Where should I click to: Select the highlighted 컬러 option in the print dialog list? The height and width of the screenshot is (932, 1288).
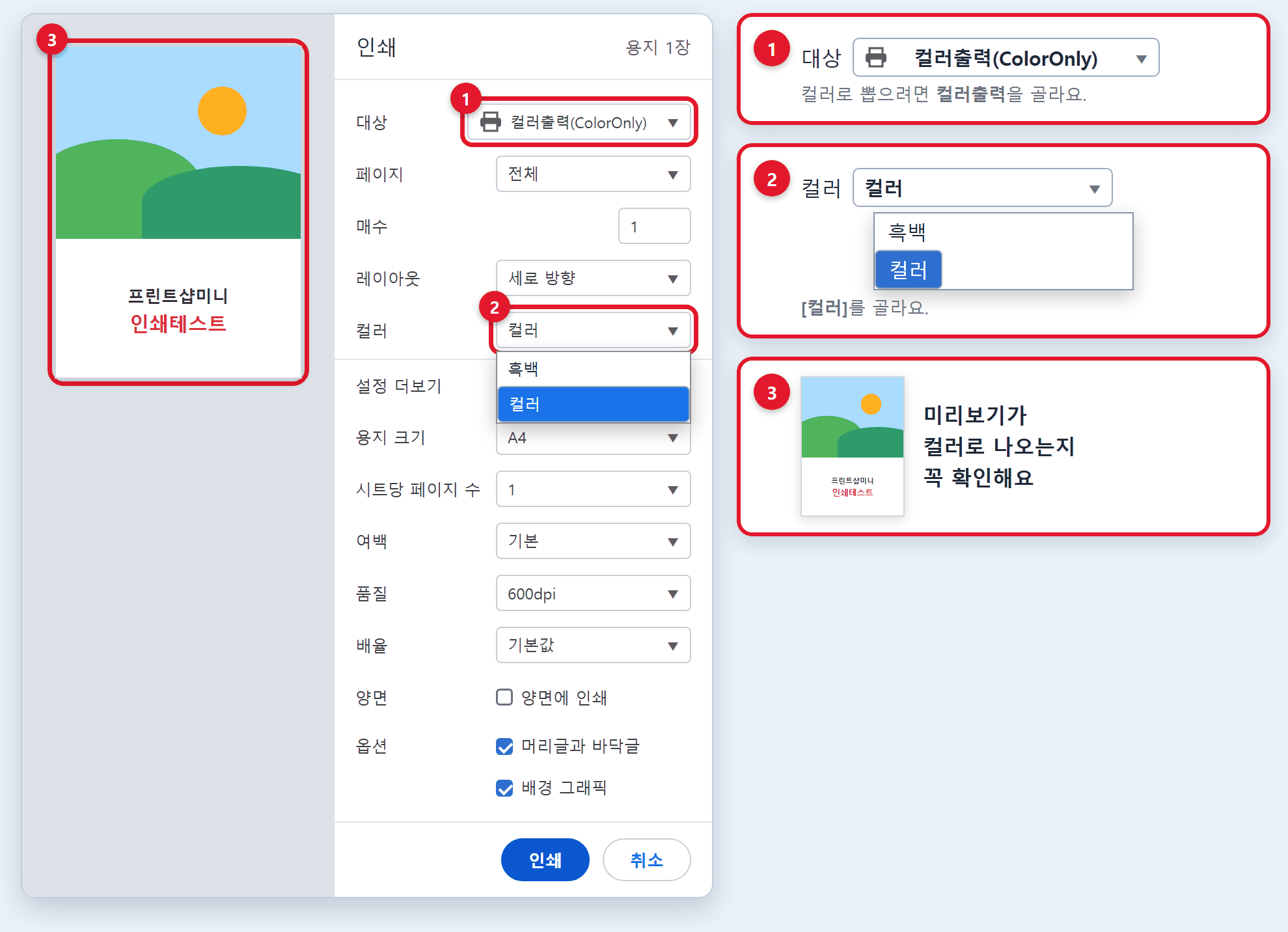tap(593, 404)
